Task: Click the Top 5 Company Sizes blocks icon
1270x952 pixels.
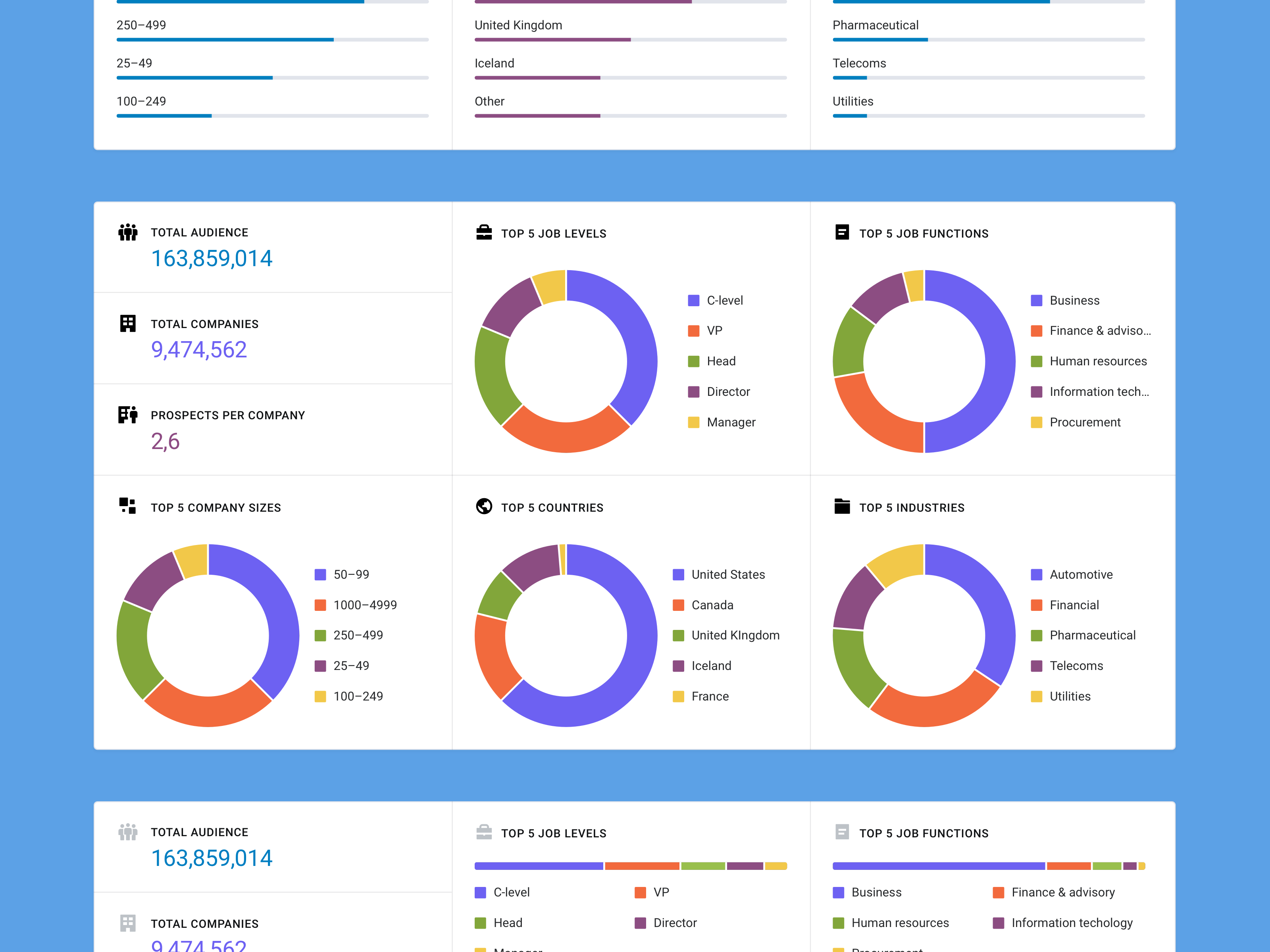Action: tap(127, 507)
